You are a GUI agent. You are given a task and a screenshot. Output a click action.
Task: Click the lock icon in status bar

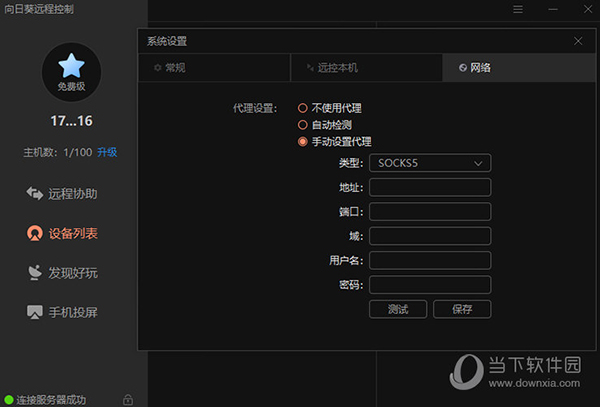tap(128, 399)
